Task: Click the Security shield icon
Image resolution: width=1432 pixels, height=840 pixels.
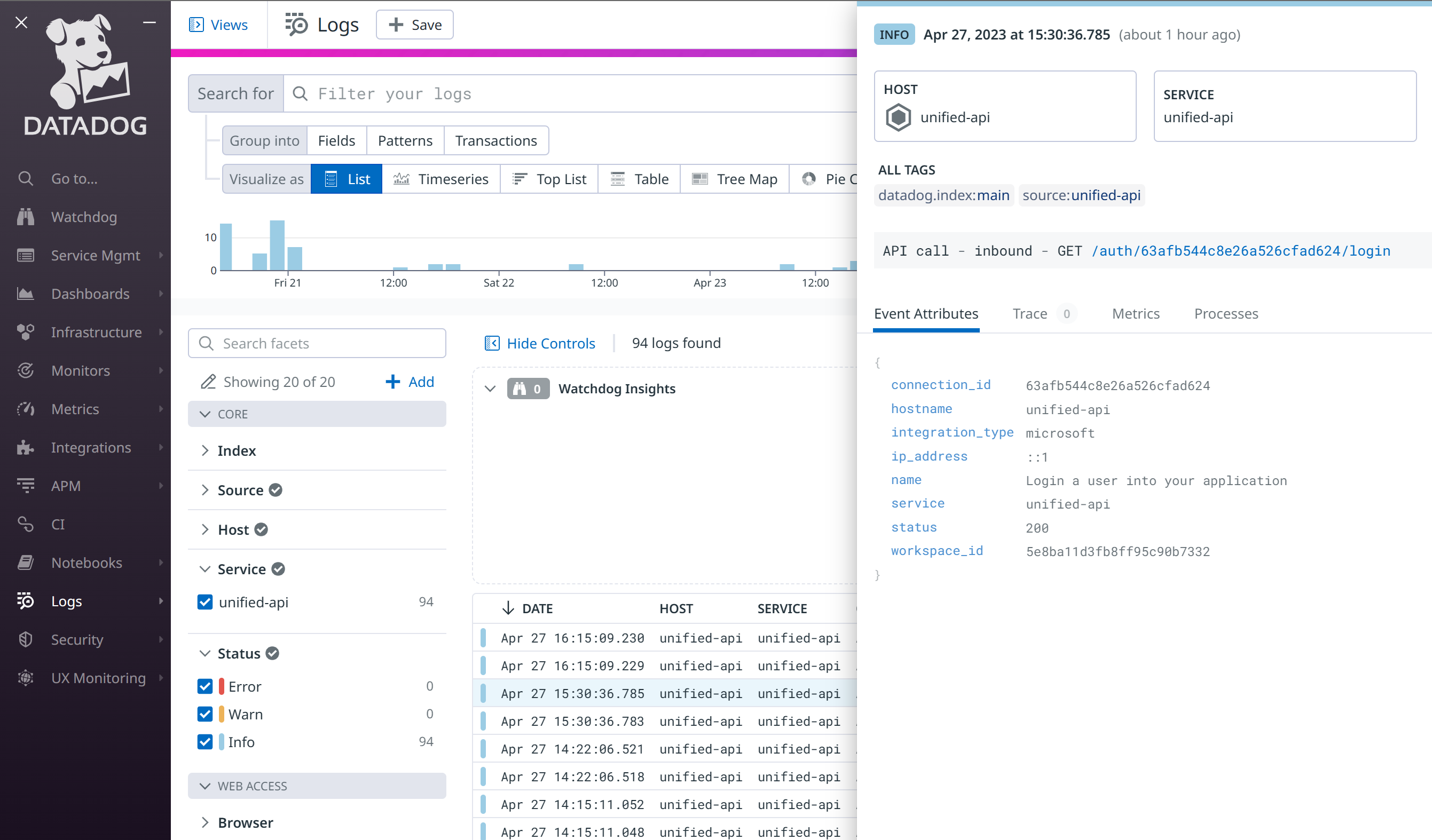Action: [26, 639]
